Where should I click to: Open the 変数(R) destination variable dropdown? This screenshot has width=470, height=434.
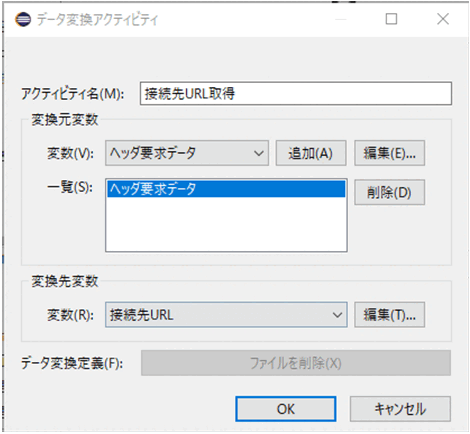[226, 315]
